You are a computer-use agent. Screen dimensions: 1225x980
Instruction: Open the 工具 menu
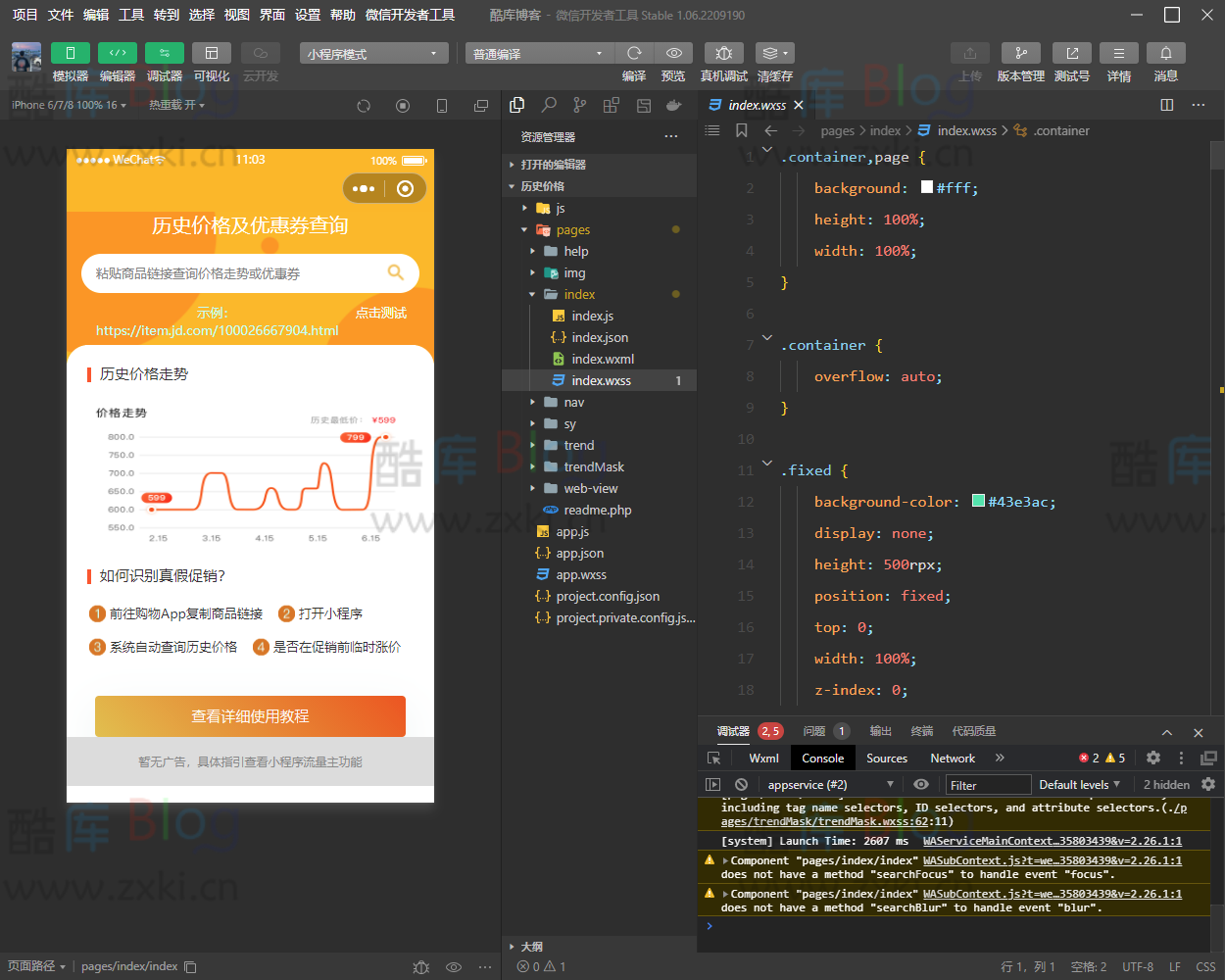(x=131, y=15)
